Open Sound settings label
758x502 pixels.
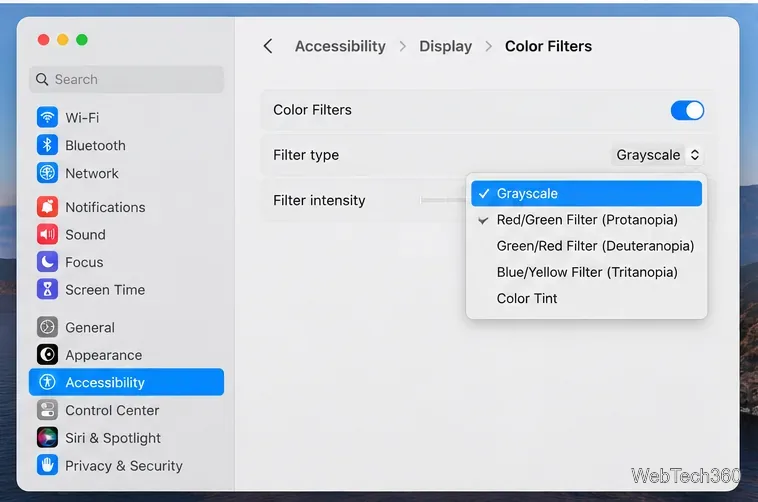click(85, 235)
